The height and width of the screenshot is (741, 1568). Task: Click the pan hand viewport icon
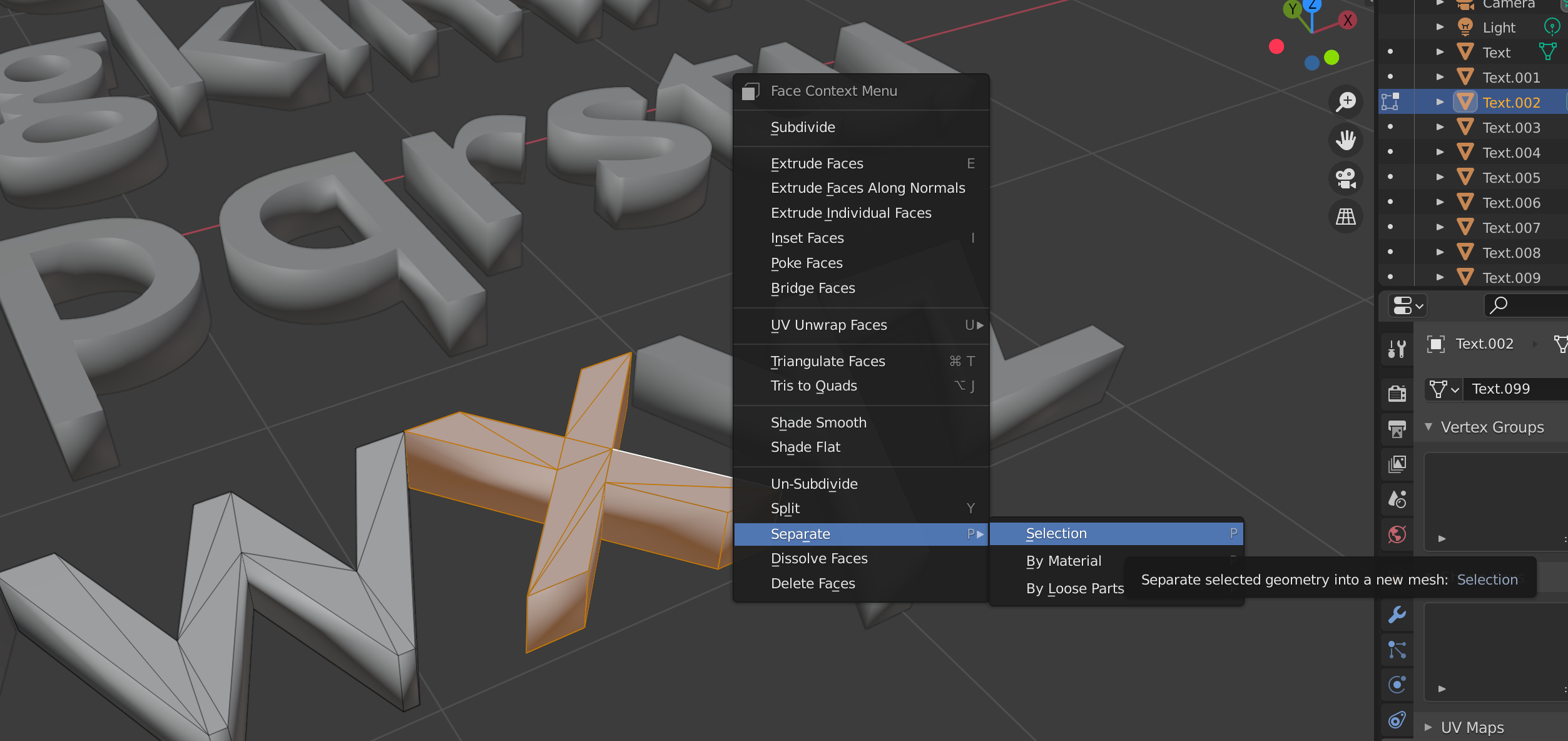click(x=1345, y=140)
